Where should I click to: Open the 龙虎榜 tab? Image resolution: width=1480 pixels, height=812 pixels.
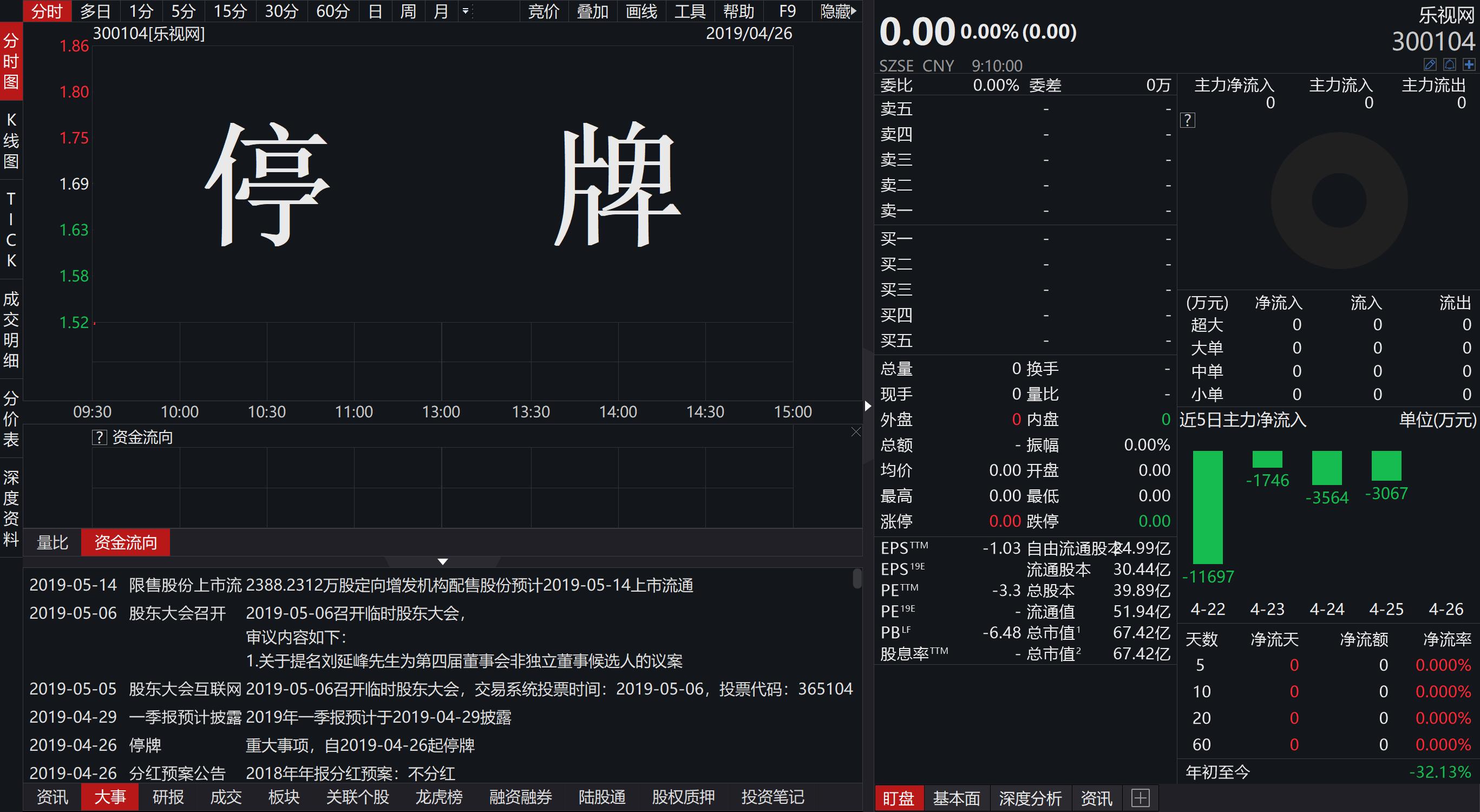point(438,797)
